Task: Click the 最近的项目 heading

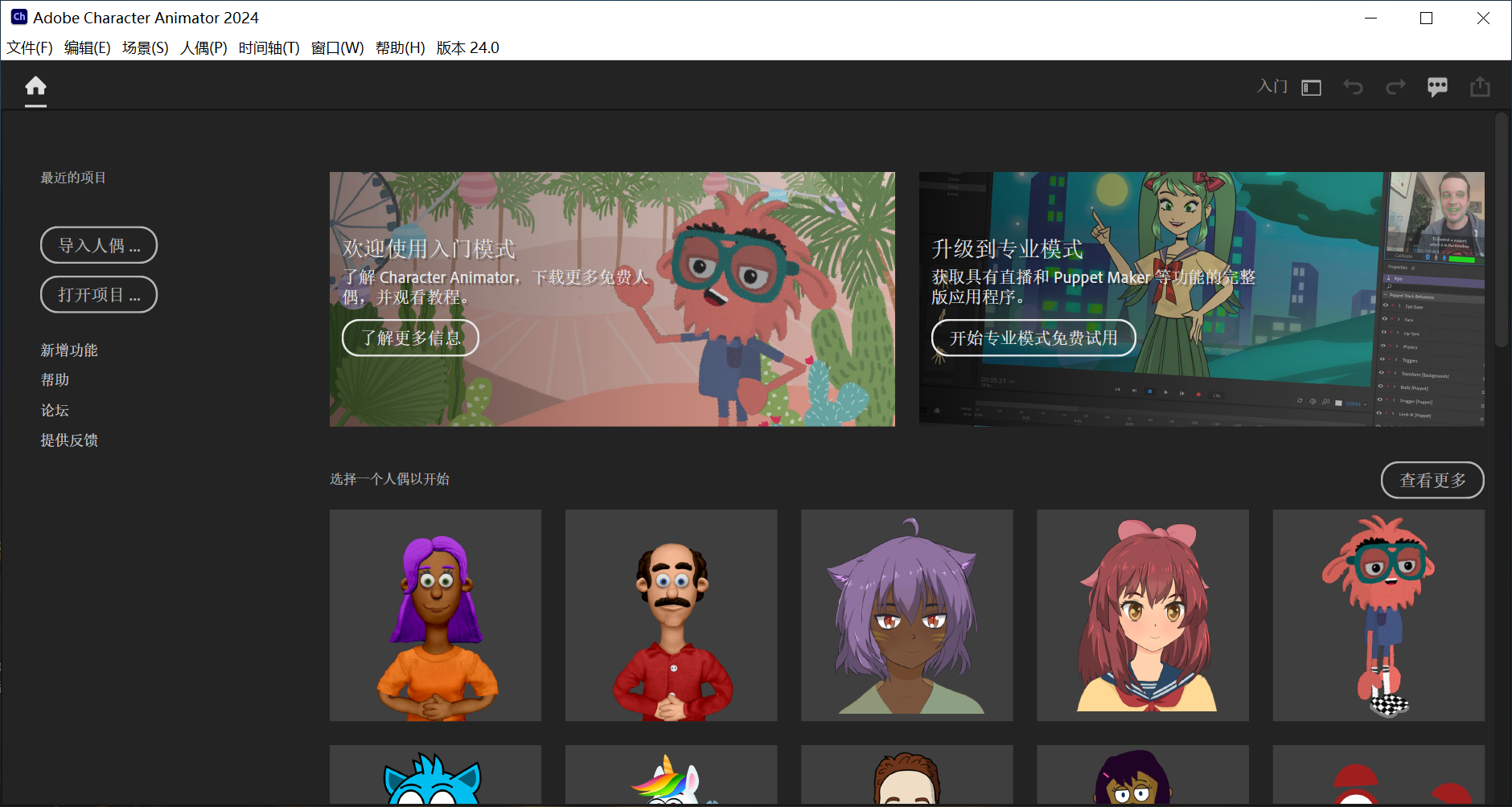Action: tap(73, 178)
